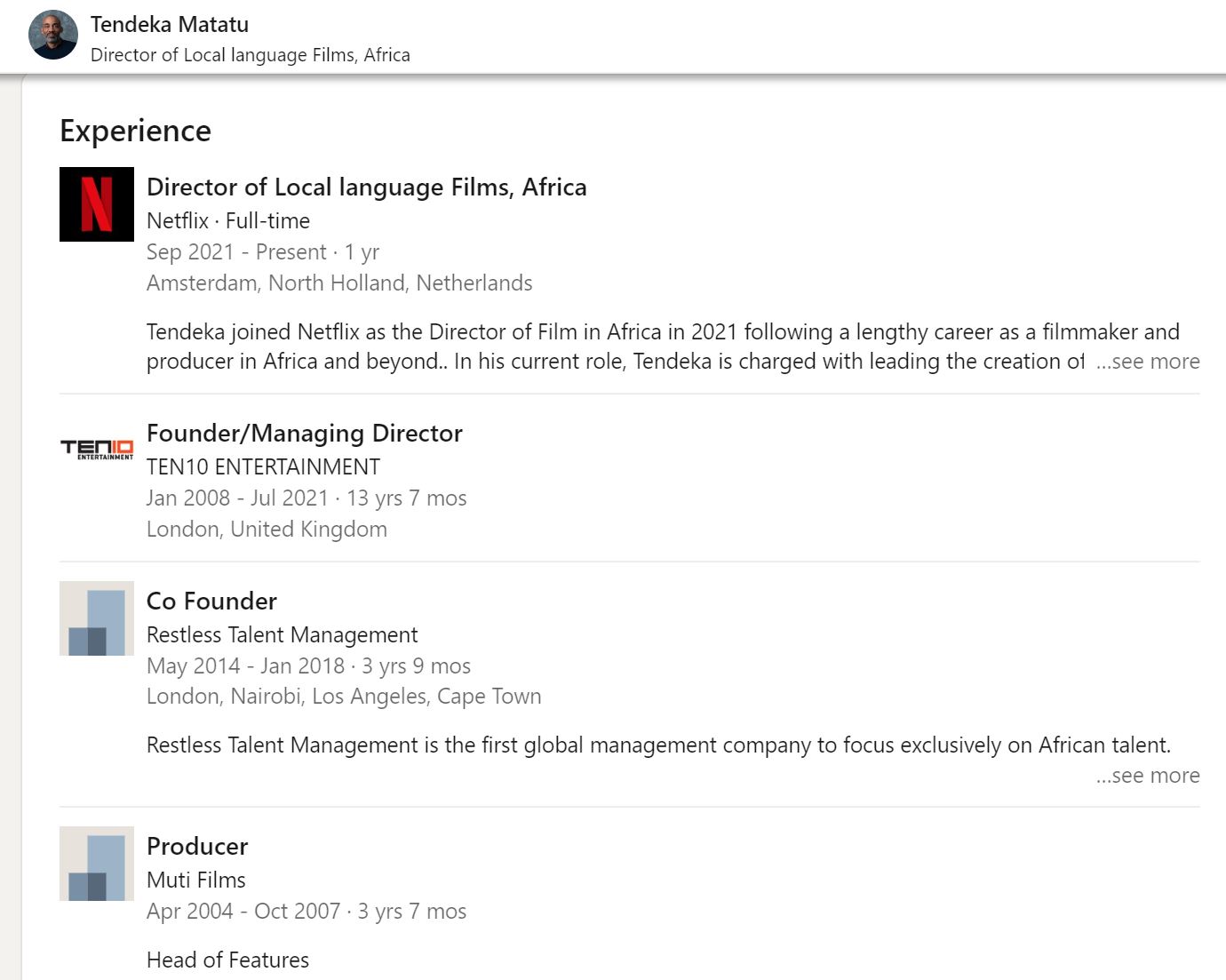Open the Muti Films company name
This screenshot has width=1226, height=980.
click(x=196, y=880)
